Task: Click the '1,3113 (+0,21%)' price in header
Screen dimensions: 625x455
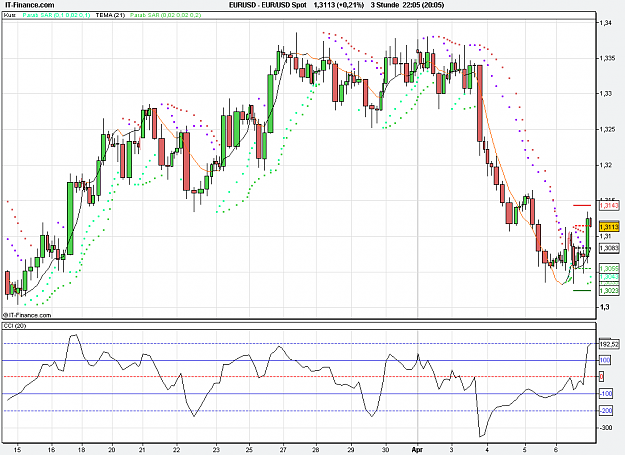Action: click(x=339, y=5)
